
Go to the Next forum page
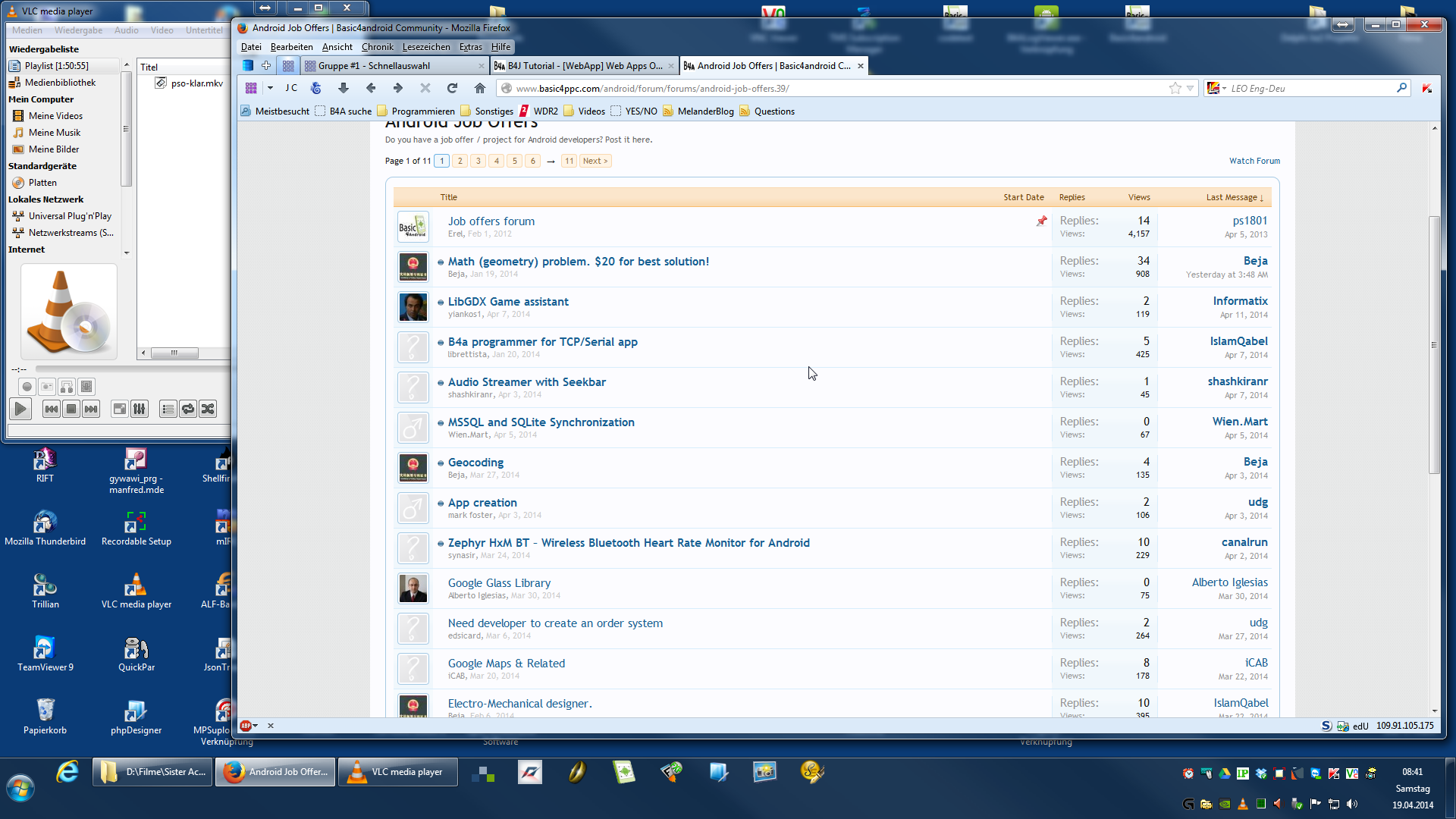[595, 161]
